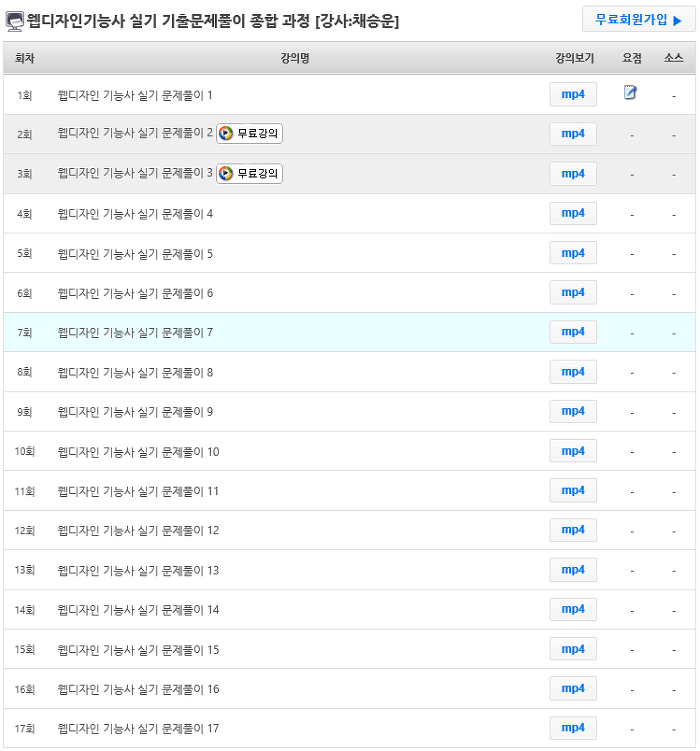Open mp4 for 문제풀이 2
Viewport: 700px width, 751px height.
pos(573,134)
